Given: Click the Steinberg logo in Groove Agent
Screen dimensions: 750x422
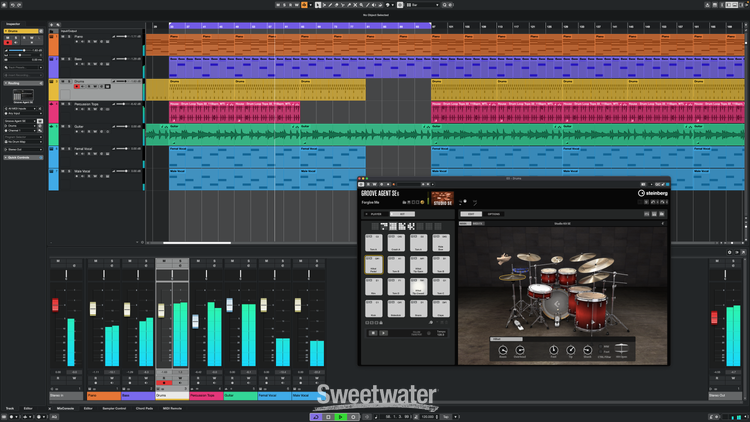Looking at the screenshot, I should pyautogui.click(x=650, y=195).
